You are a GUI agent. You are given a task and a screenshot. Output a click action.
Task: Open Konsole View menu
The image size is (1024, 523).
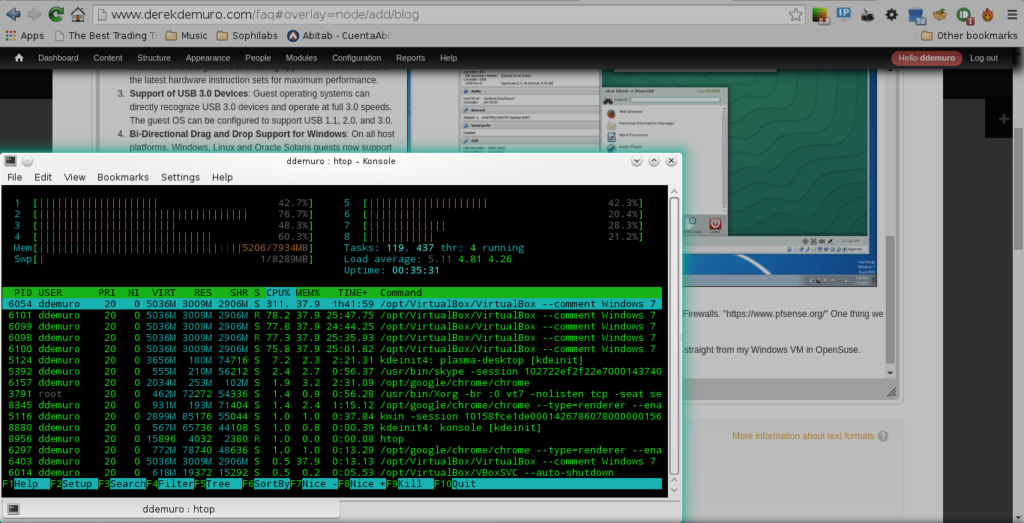74,177
